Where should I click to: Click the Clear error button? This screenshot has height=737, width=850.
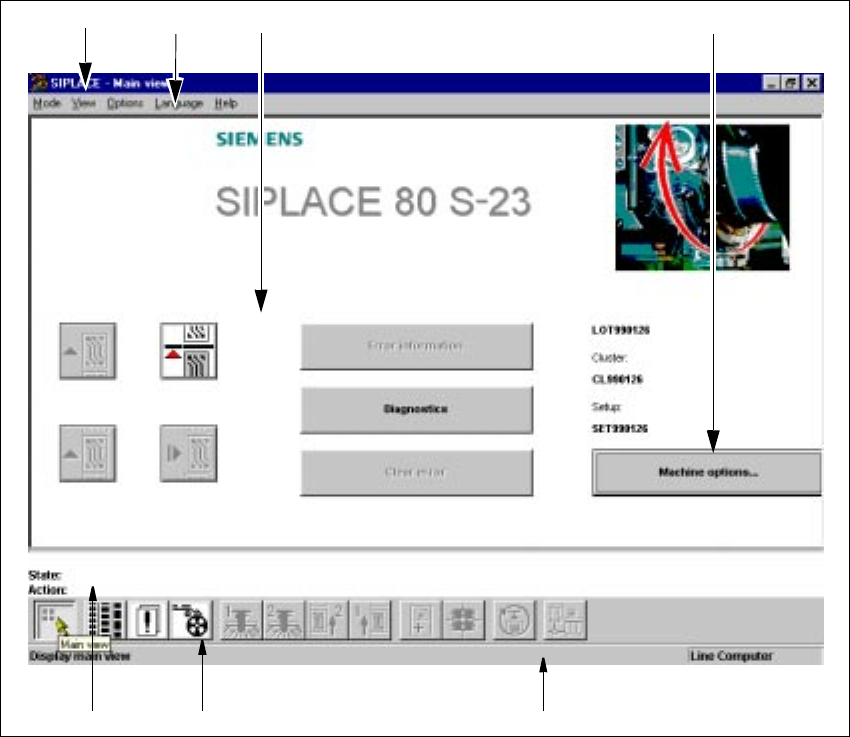point(416,473)
